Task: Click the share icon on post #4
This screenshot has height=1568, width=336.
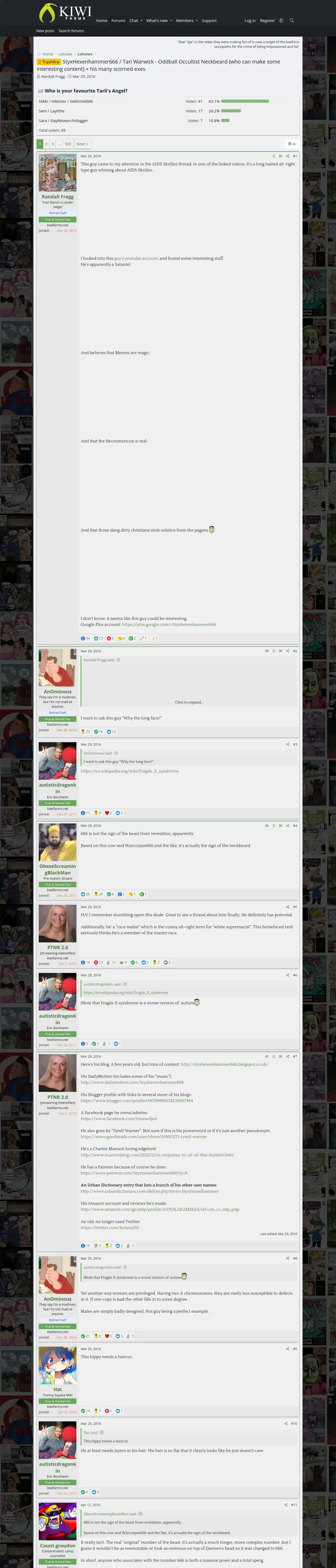Action: pyautogui.click(x=288, y=826)
